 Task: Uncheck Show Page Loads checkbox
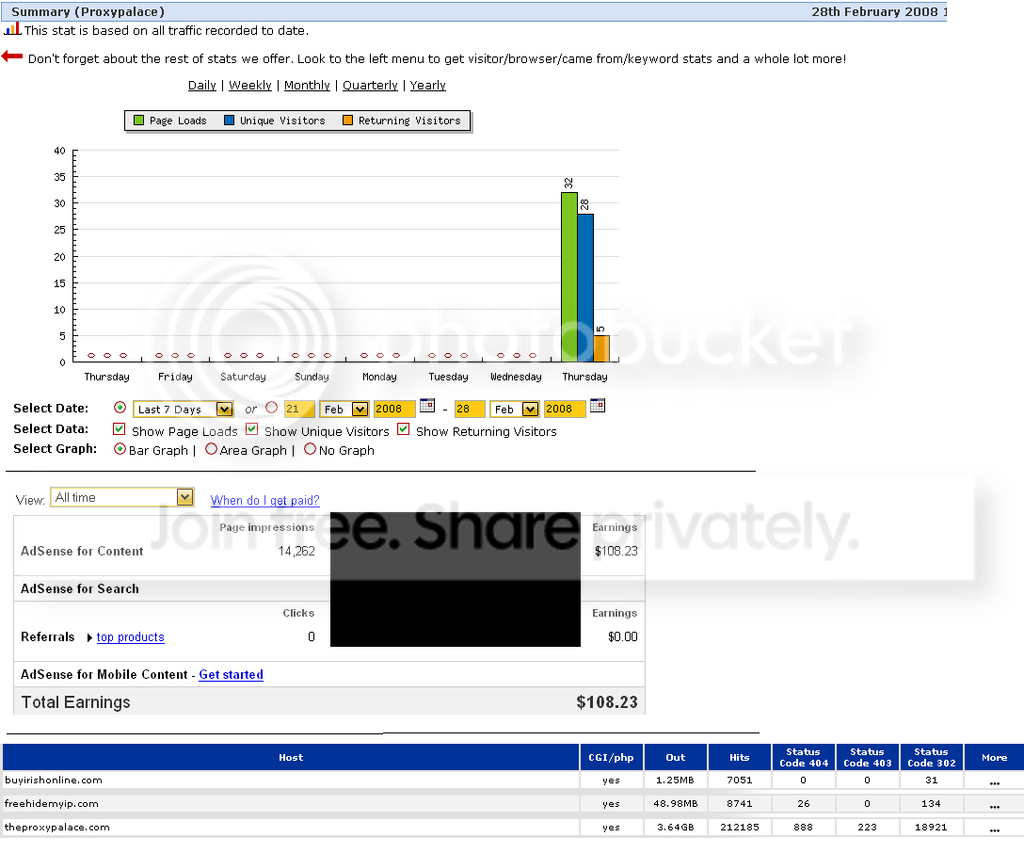[x=119, y=429]
